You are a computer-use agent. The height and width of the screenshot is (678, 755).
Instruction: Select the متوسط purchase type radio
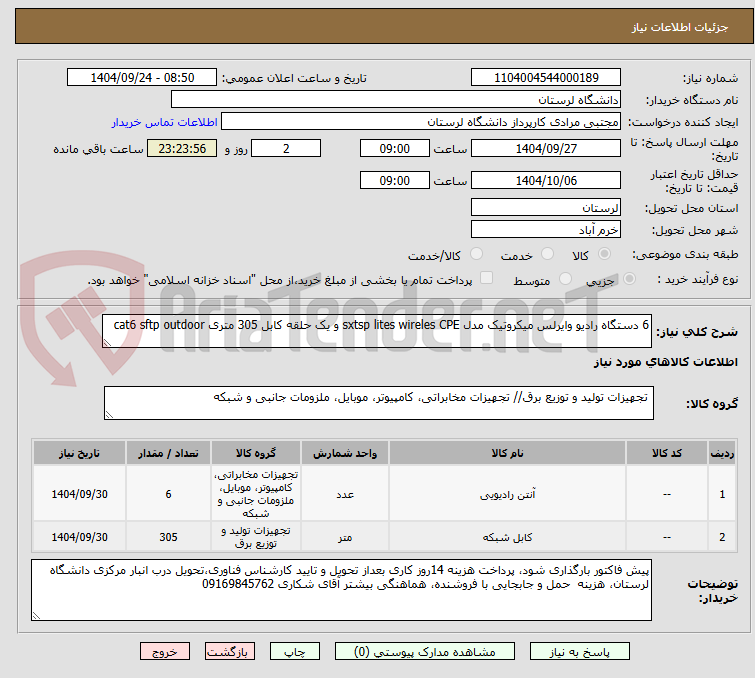tap(565, 279)
